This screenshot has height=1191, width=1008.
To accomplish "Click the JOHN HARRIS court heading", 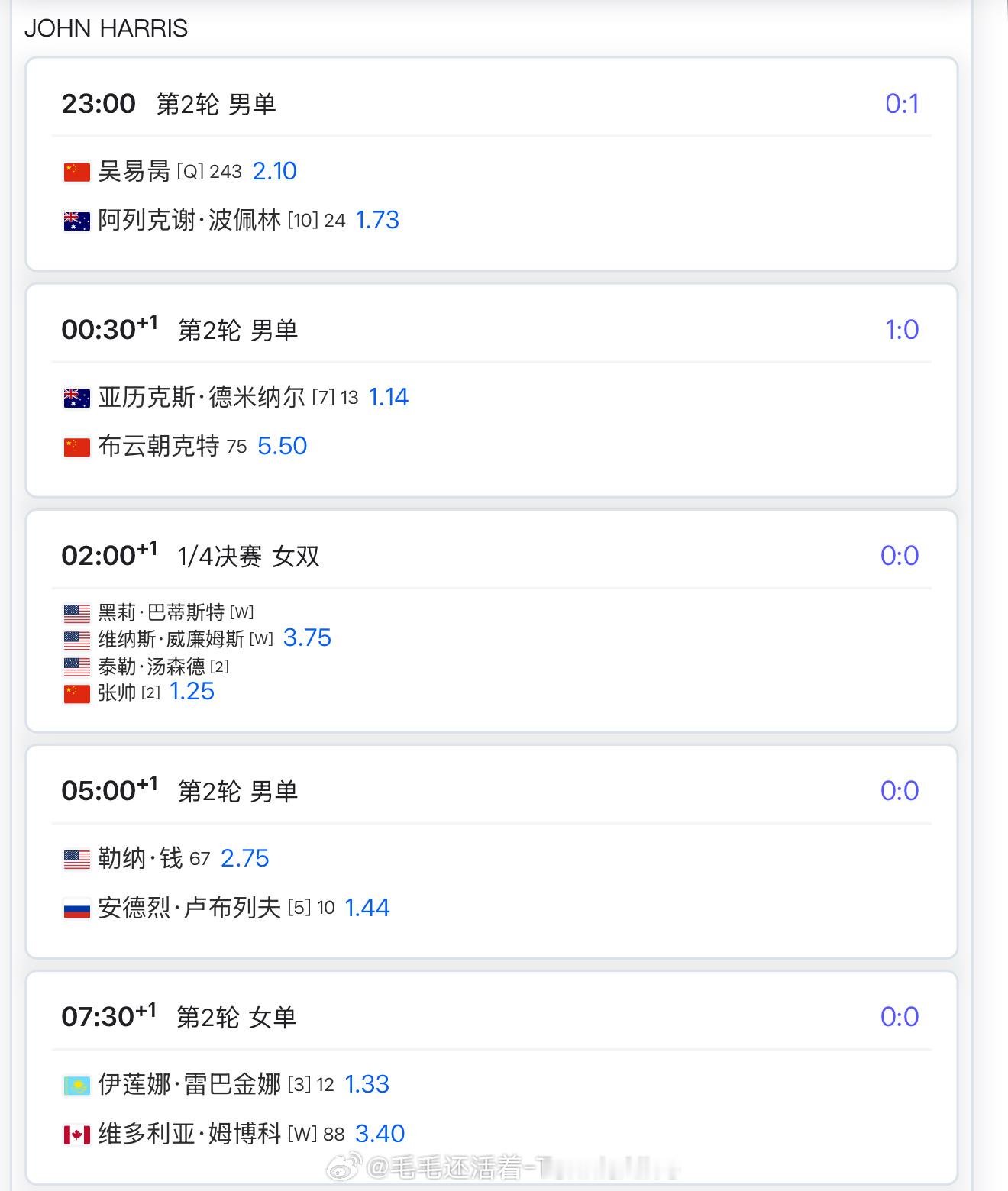I will click(x=106, y=28).
